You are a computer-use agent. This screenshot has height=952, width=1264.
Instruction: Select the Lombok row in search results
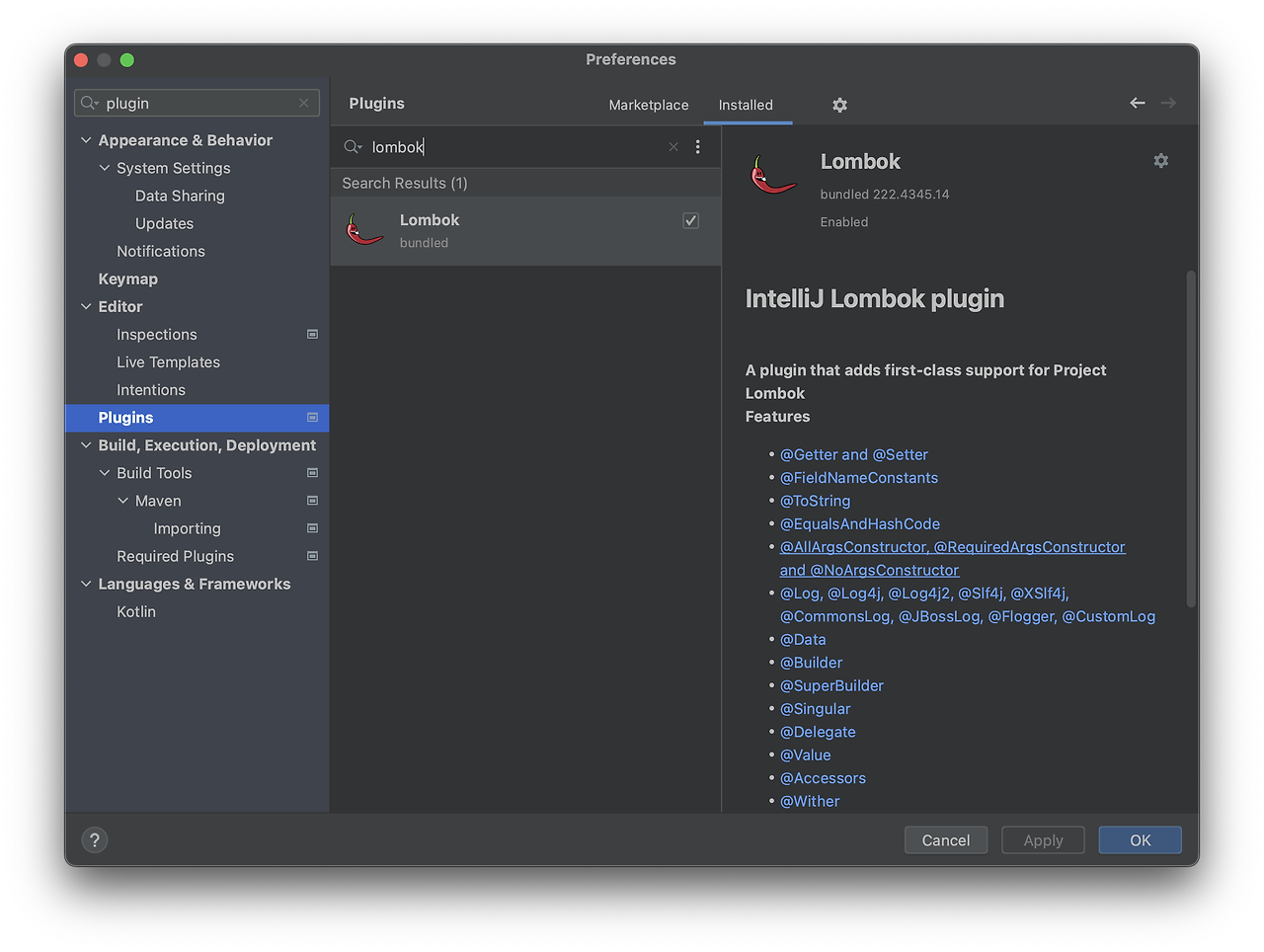pos(525,230)
